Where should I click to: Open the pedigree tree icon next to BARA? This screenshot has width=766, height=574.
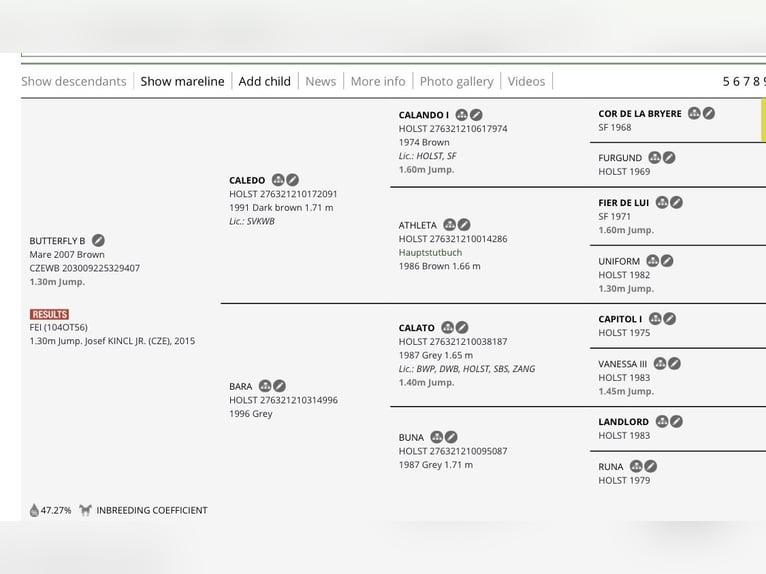[265, 386]
